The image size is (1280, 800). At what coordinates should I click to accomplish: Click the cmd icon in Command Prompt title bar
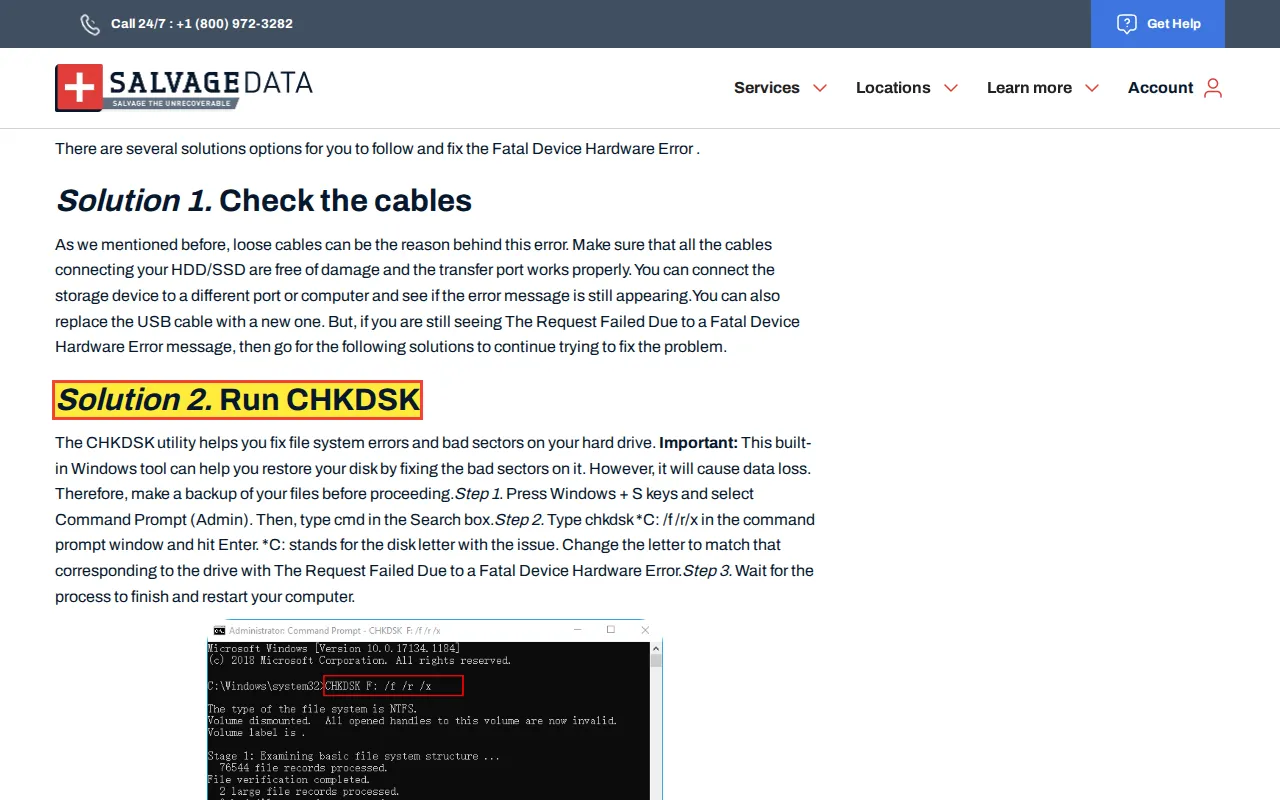pyautogui.click(x=219, y=631)
